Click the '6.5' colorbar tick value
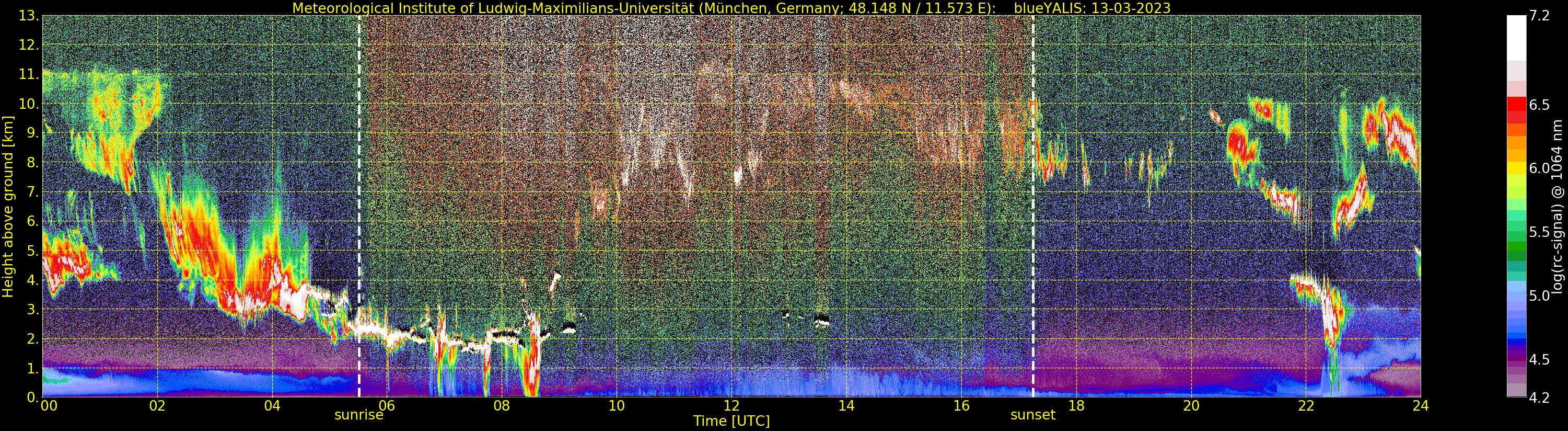Image resolution: width=1568 pixels, height=431 pixels. coord(1539,105)
